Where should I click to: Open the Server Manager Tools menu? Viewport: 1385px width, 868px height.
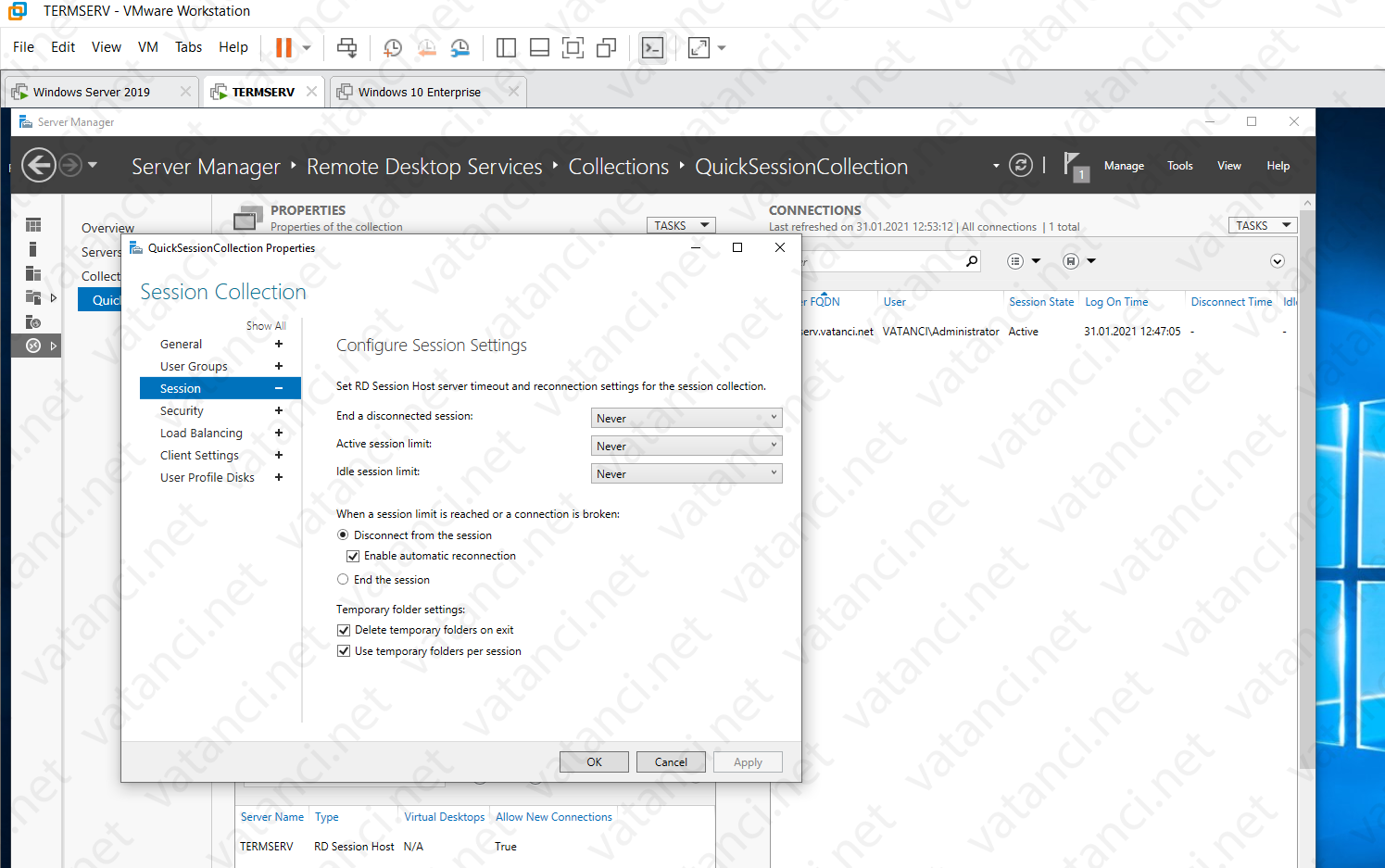pos(1179,166)
